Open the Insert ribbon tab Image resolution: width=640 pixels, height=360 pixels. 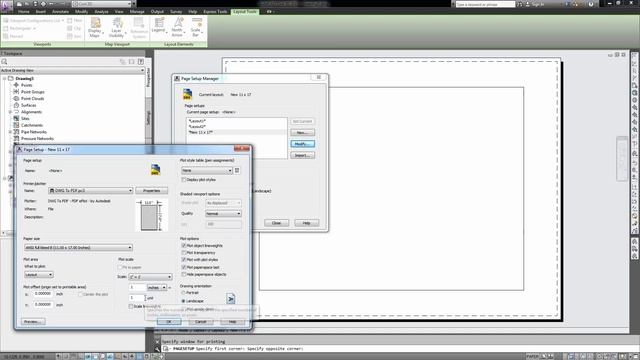[41, 12]
